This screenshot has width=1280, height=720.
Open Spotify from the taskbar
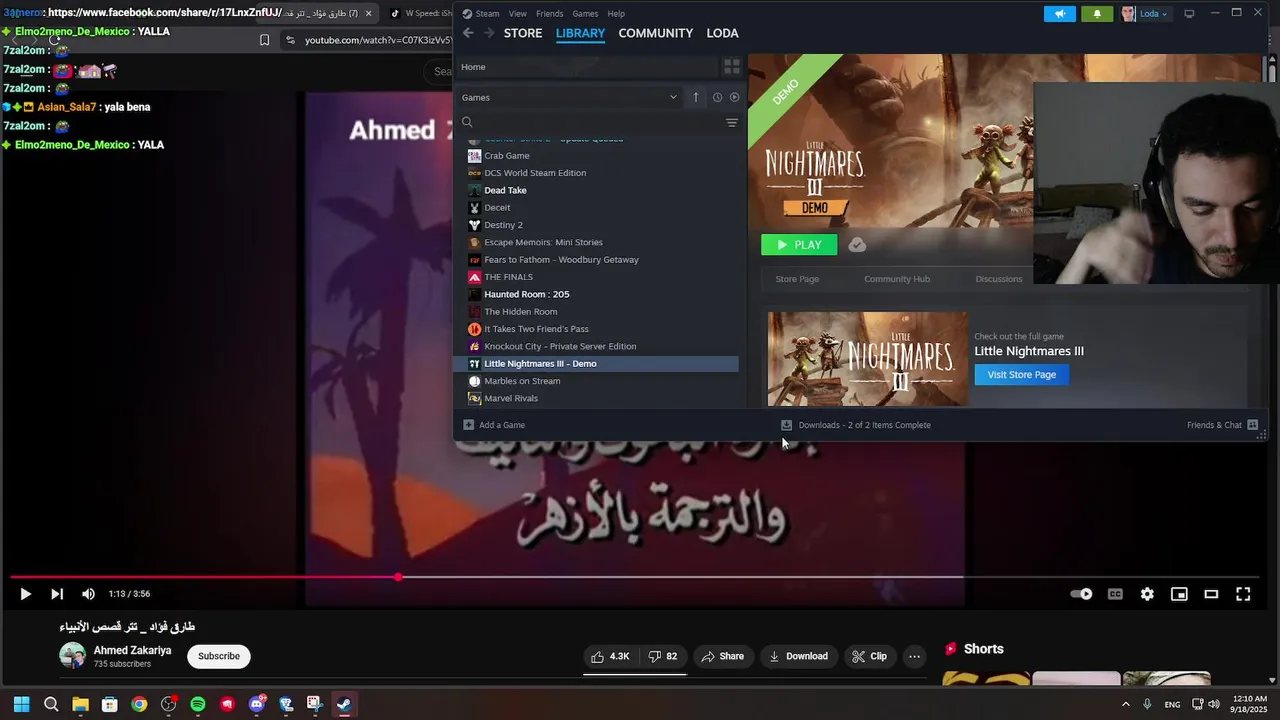pyautogui.click(x=198, y=704)
